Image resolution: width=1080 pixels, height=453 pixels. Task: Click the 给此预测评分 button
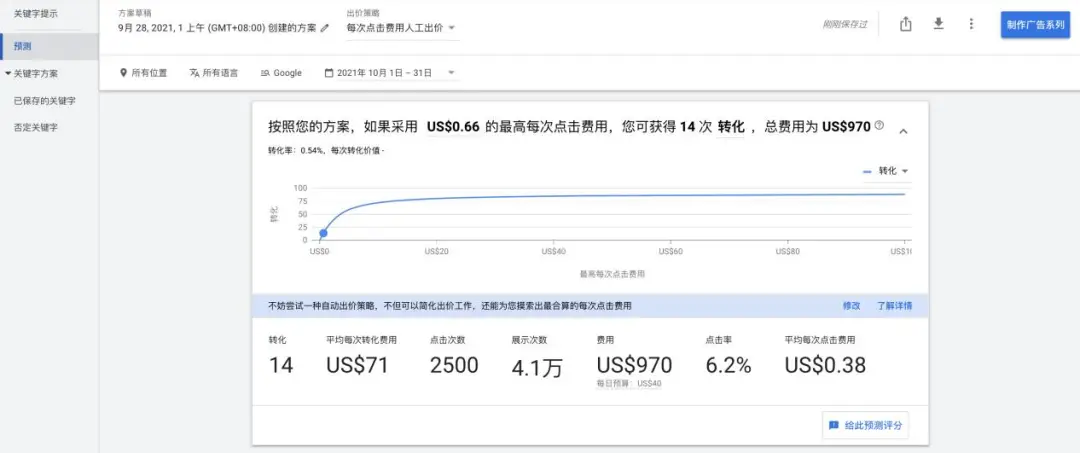(865, 425)
